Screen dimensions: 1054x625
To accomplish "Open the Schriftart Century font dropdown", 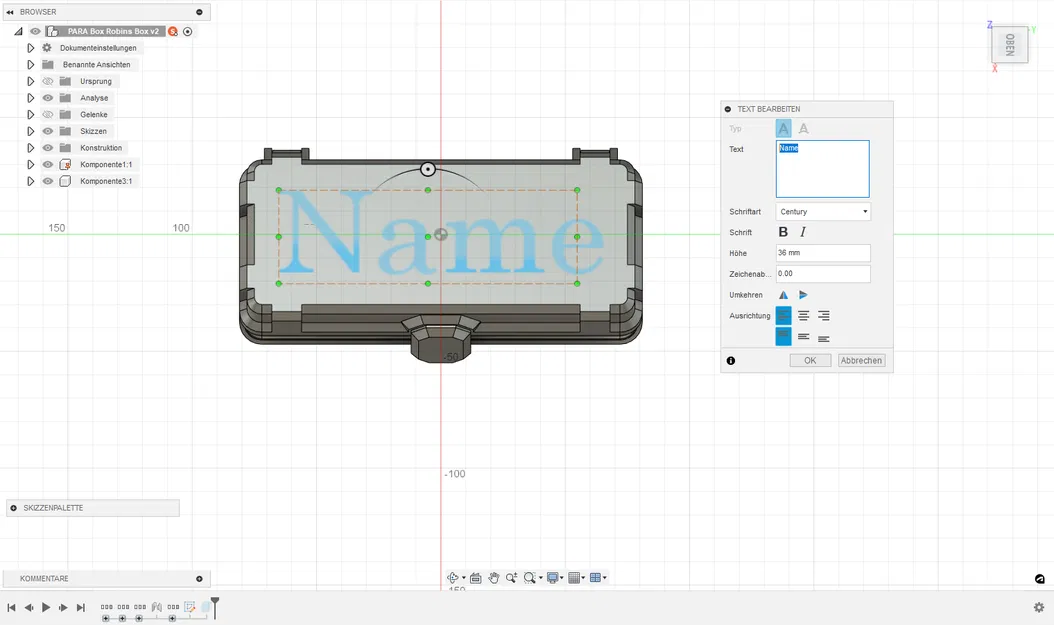I will point(823,212).
